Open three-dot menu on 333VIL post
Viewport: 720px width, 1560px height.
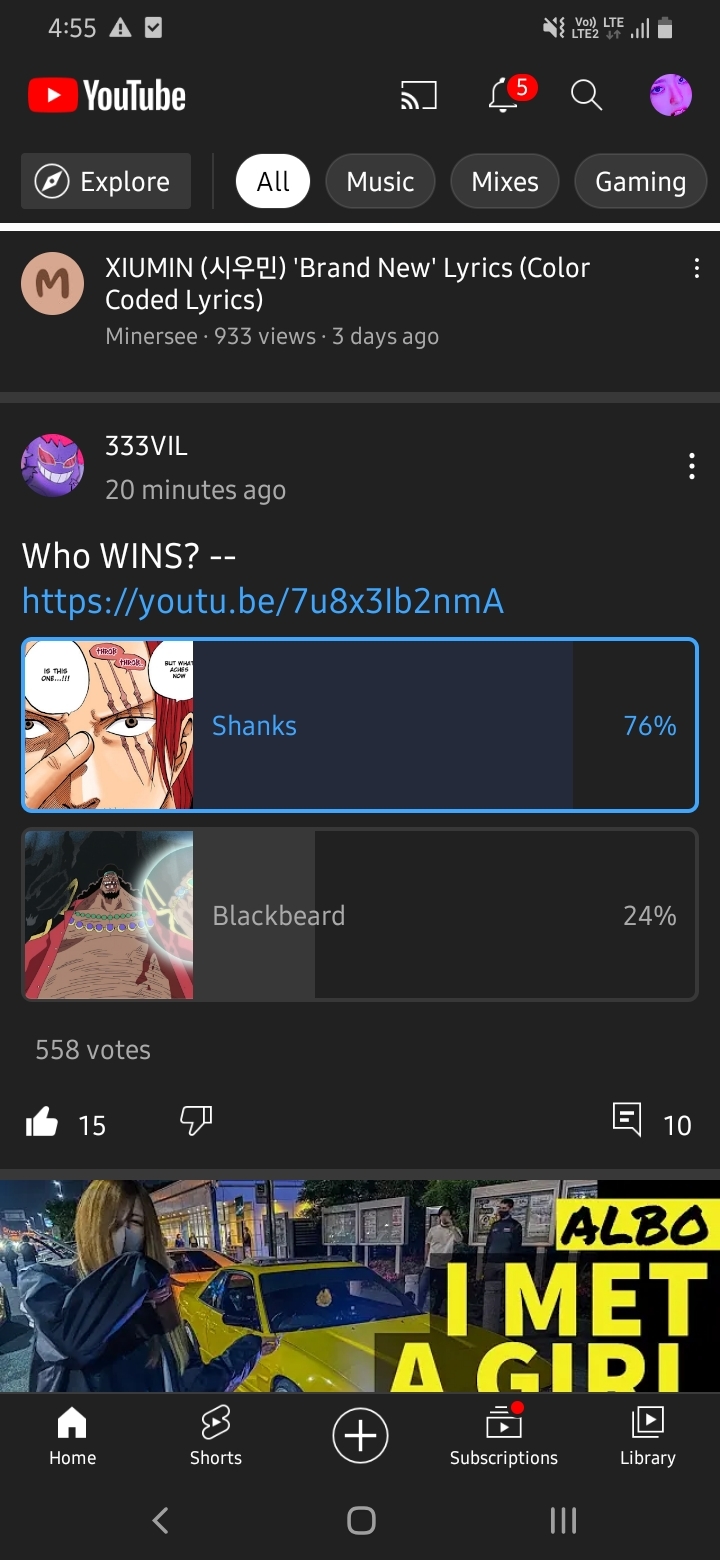(691, 466)
